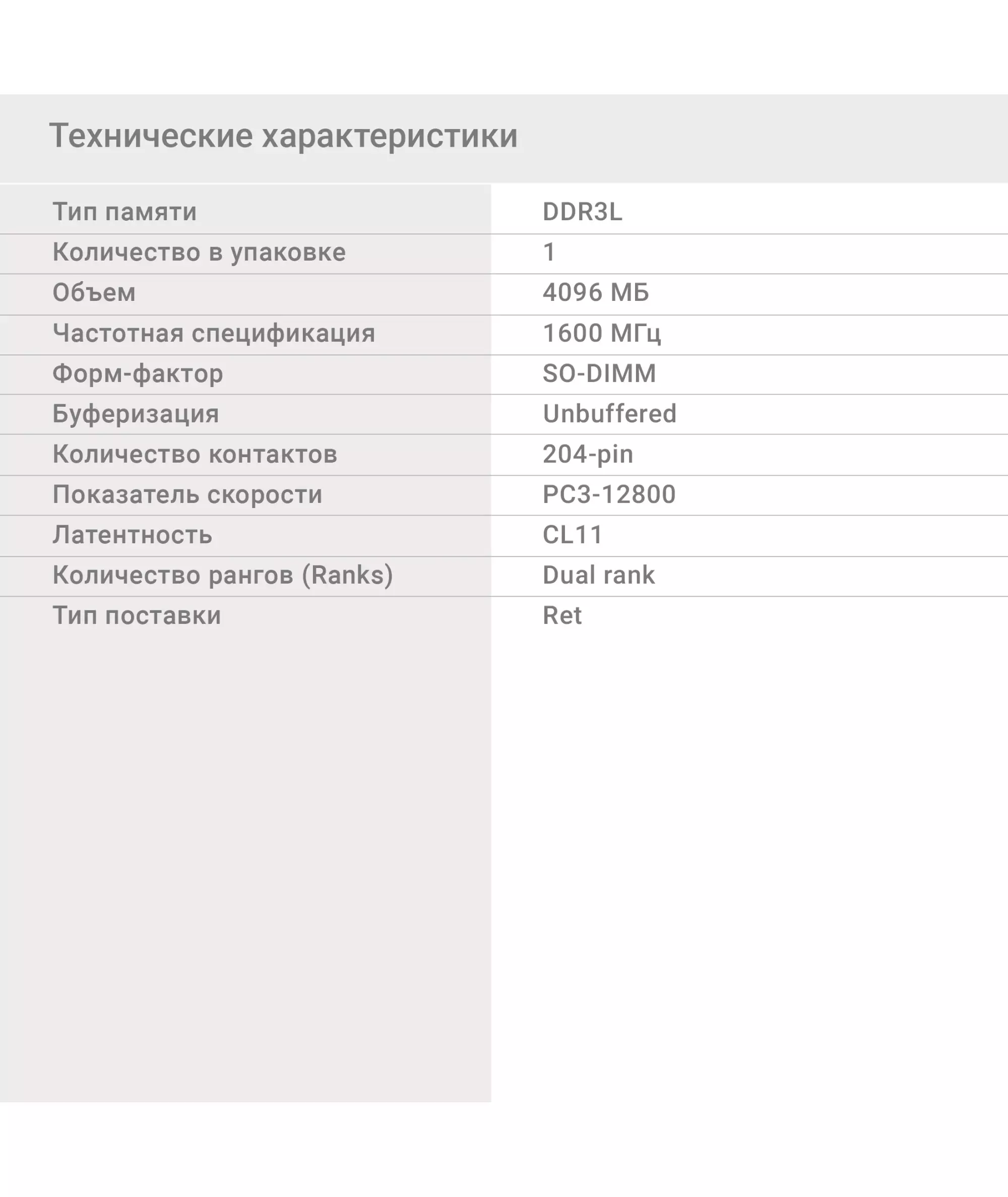
Task: Select the "Тип памяти" label
Action: [124, 212]
